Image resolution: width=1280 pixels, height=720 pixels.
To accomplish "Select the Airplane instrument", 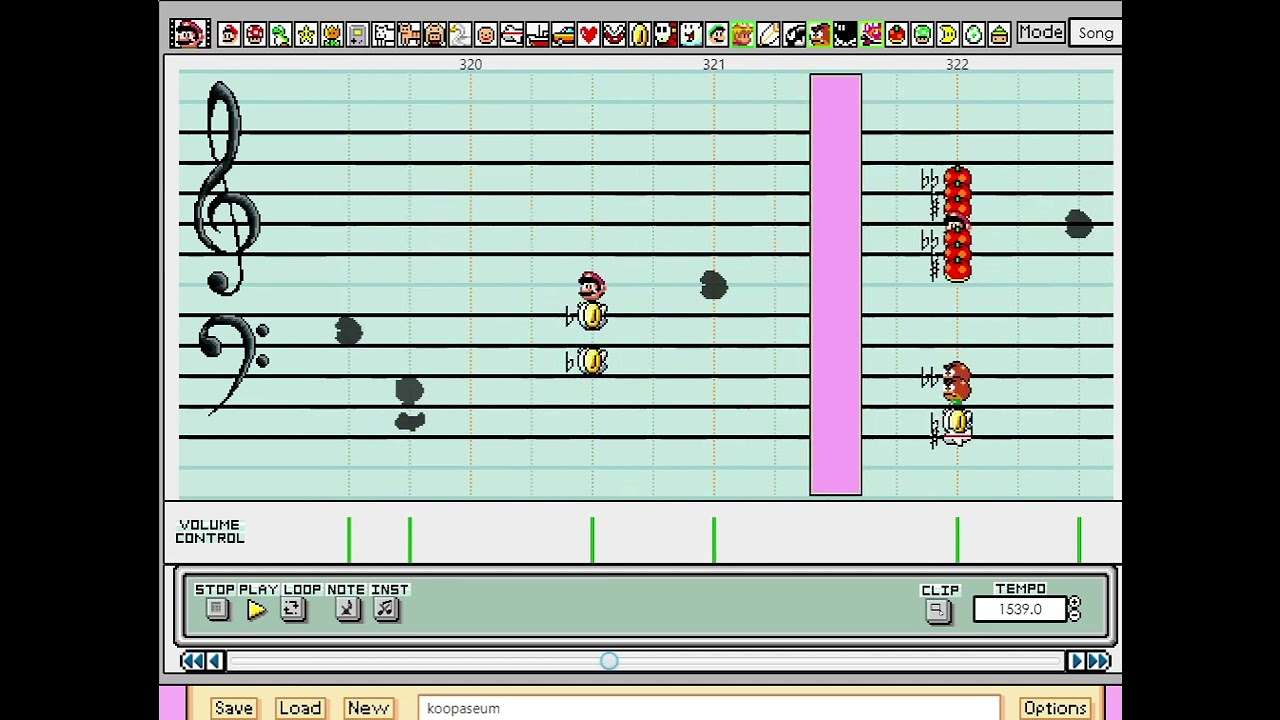I will click(511, 35).
